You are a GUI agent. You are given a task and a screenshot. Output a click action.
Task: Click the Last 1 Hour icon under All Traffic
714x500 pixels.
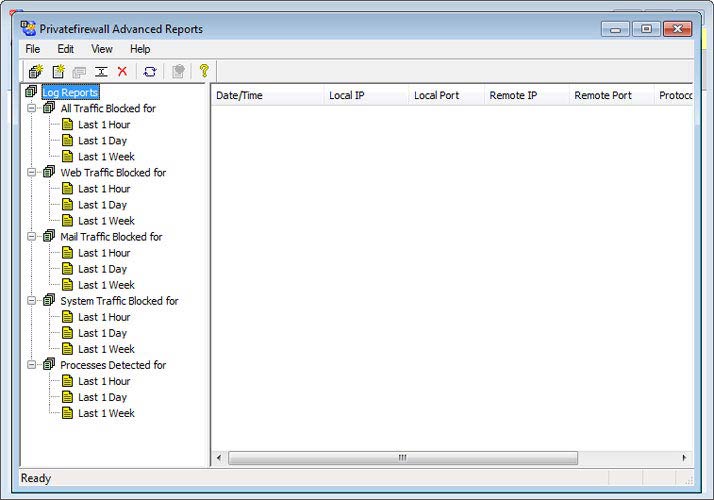(x=67, y=124)
